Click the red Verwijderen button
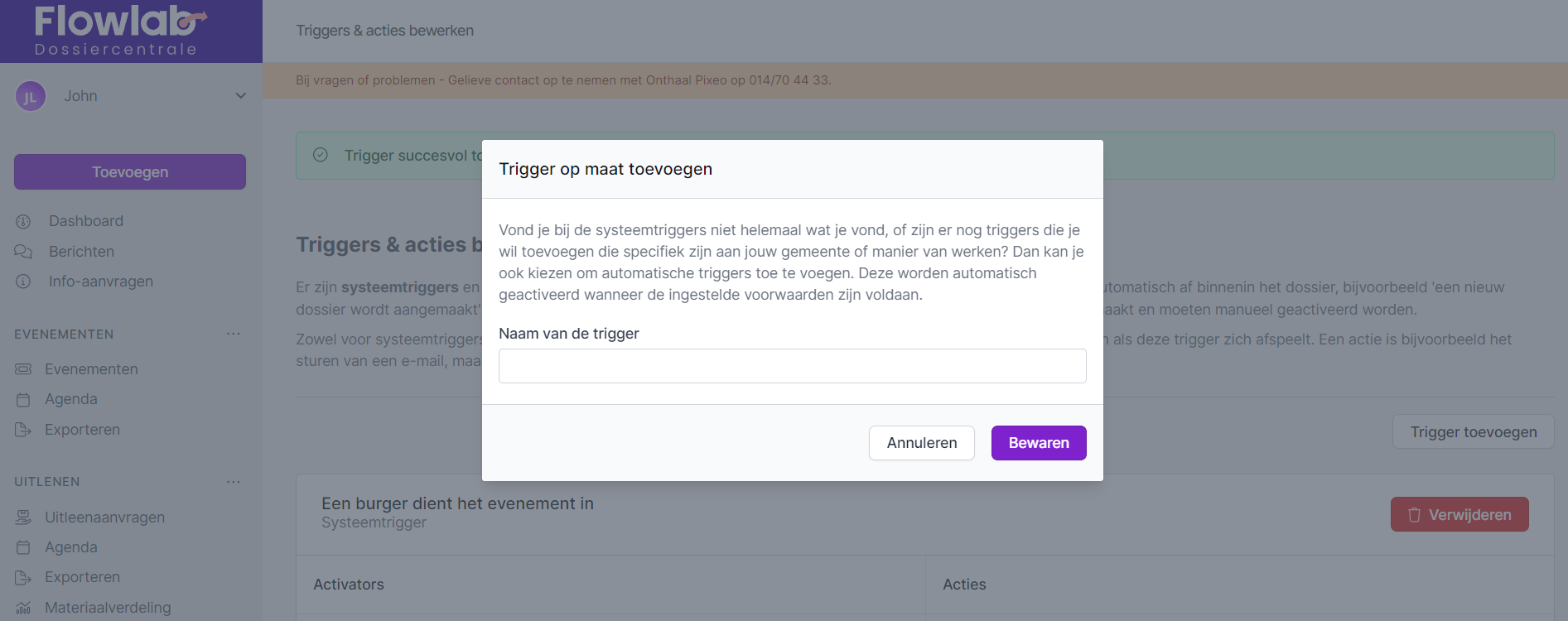Viewport: 1568px width, 621px height. 1459,515
